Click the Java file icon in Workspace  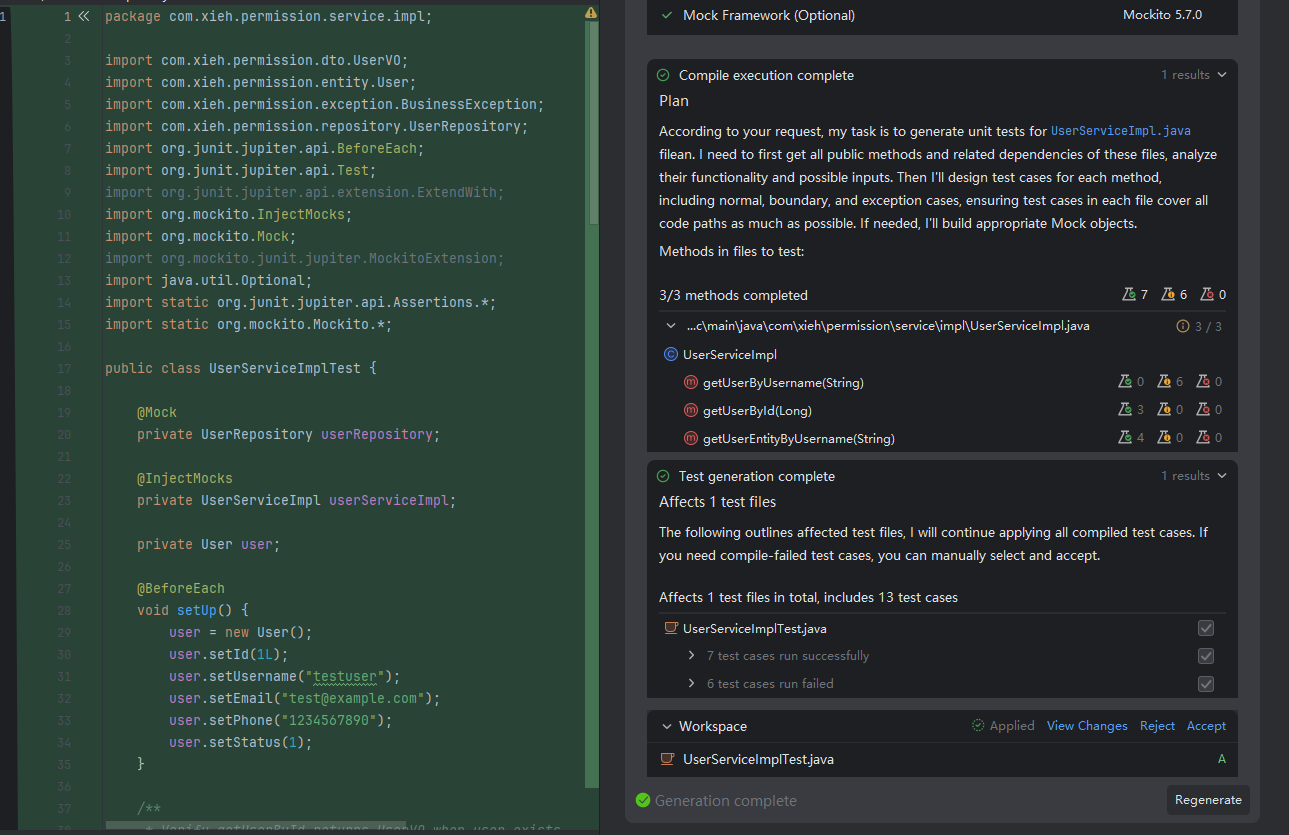[668, 759]
